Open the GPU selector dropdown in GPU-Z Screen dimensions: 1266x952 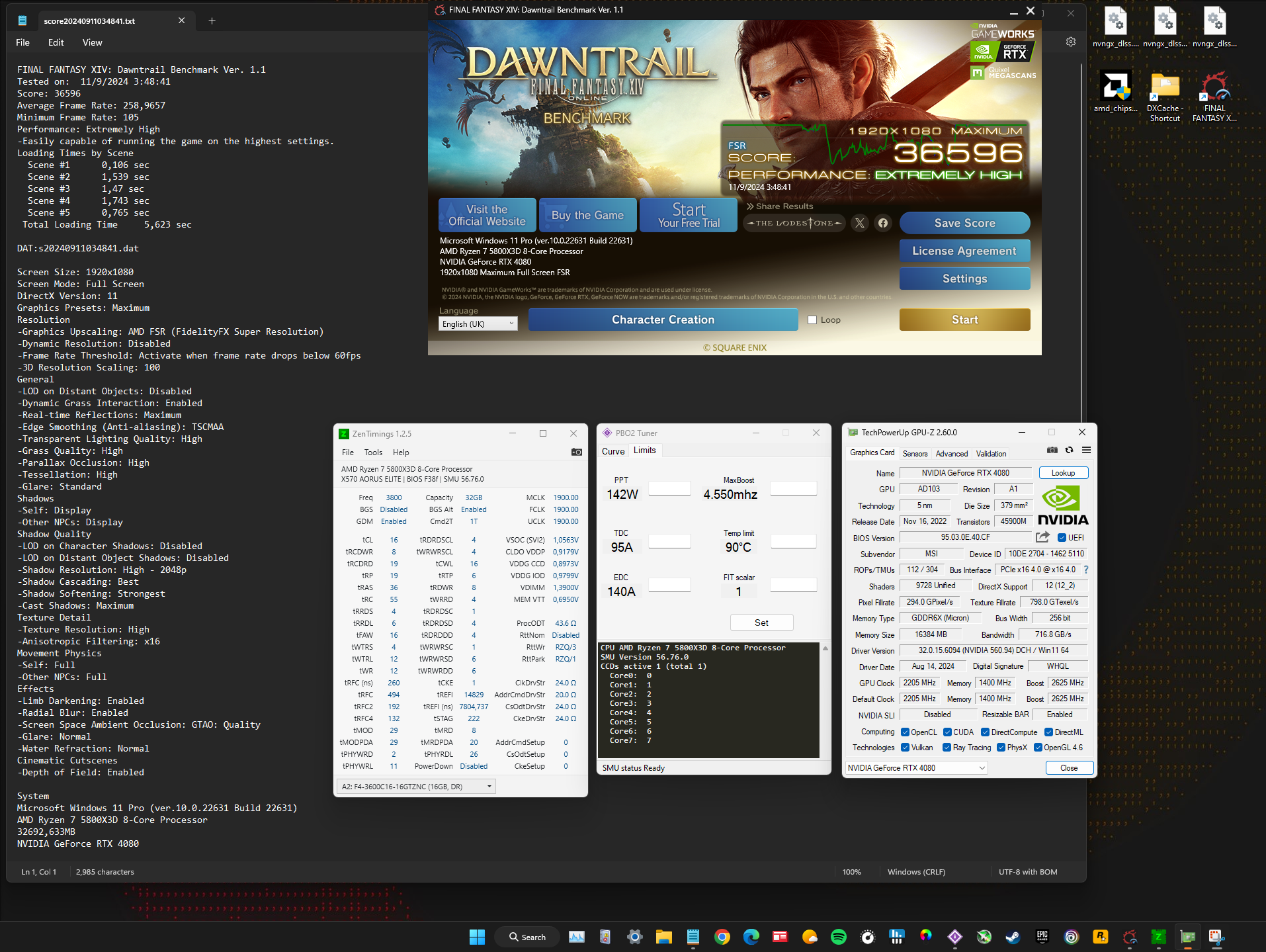click(x=916, y=768)
